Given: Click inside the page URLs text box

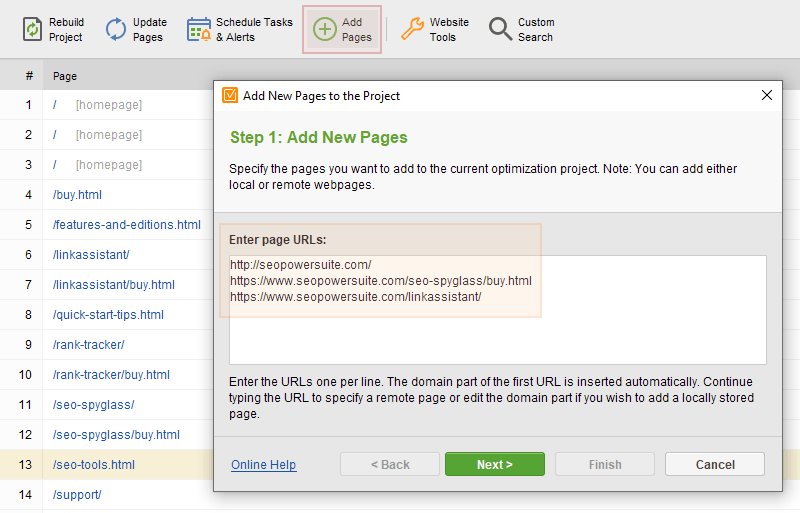Looking at the screenshot, I should click(x=497, y=310).
